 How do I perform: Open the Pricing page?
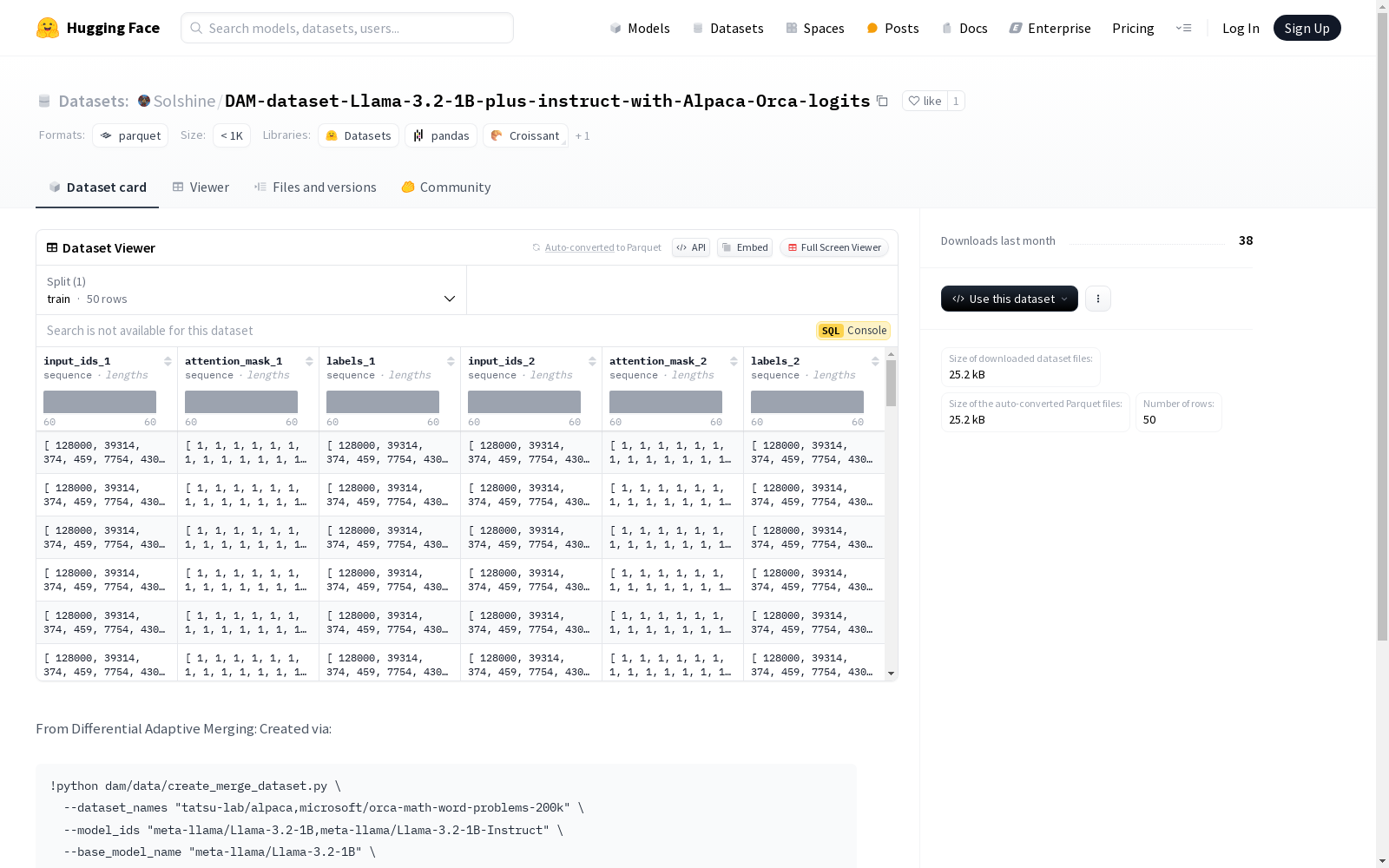click(x=1133, y=28)
